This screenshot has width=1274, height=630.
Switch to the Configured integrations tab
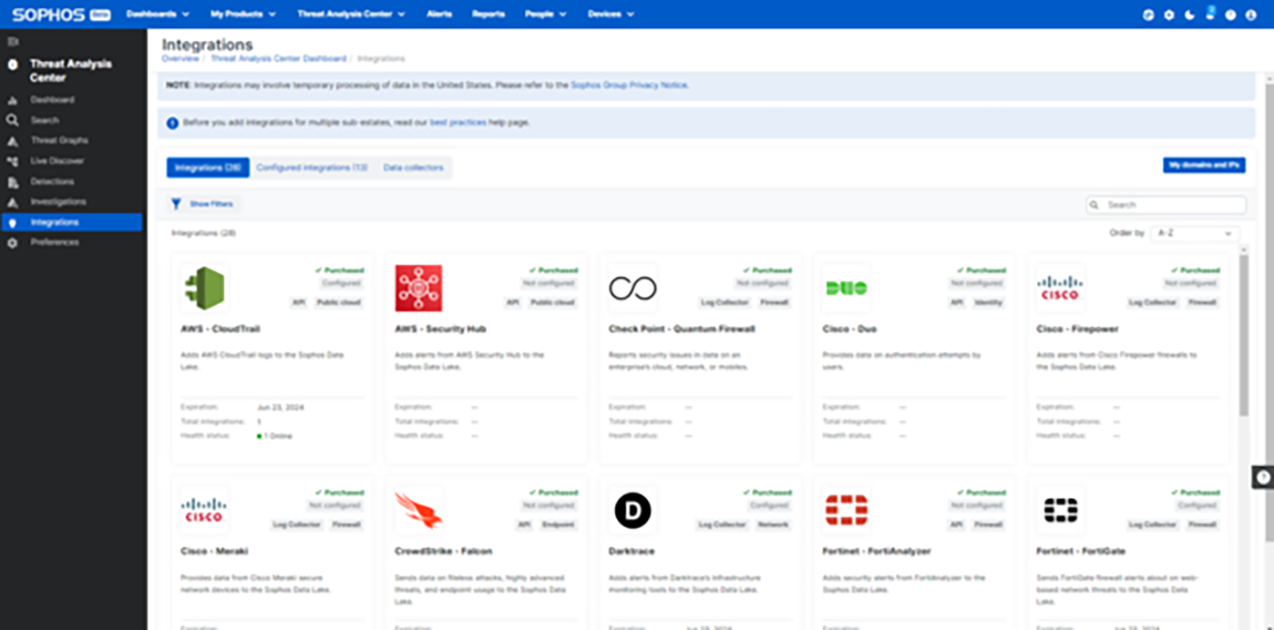312,167
